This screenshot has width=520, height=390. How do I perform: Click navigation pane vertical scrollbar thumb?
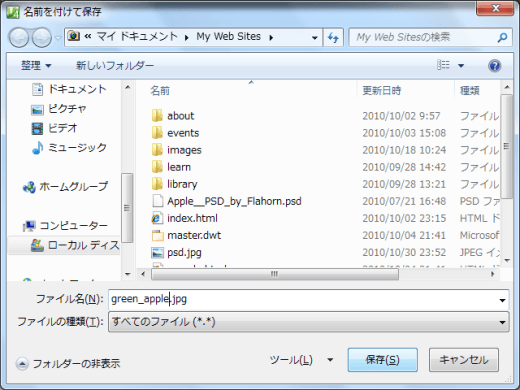pyautogui.click(x=127, y=207)
